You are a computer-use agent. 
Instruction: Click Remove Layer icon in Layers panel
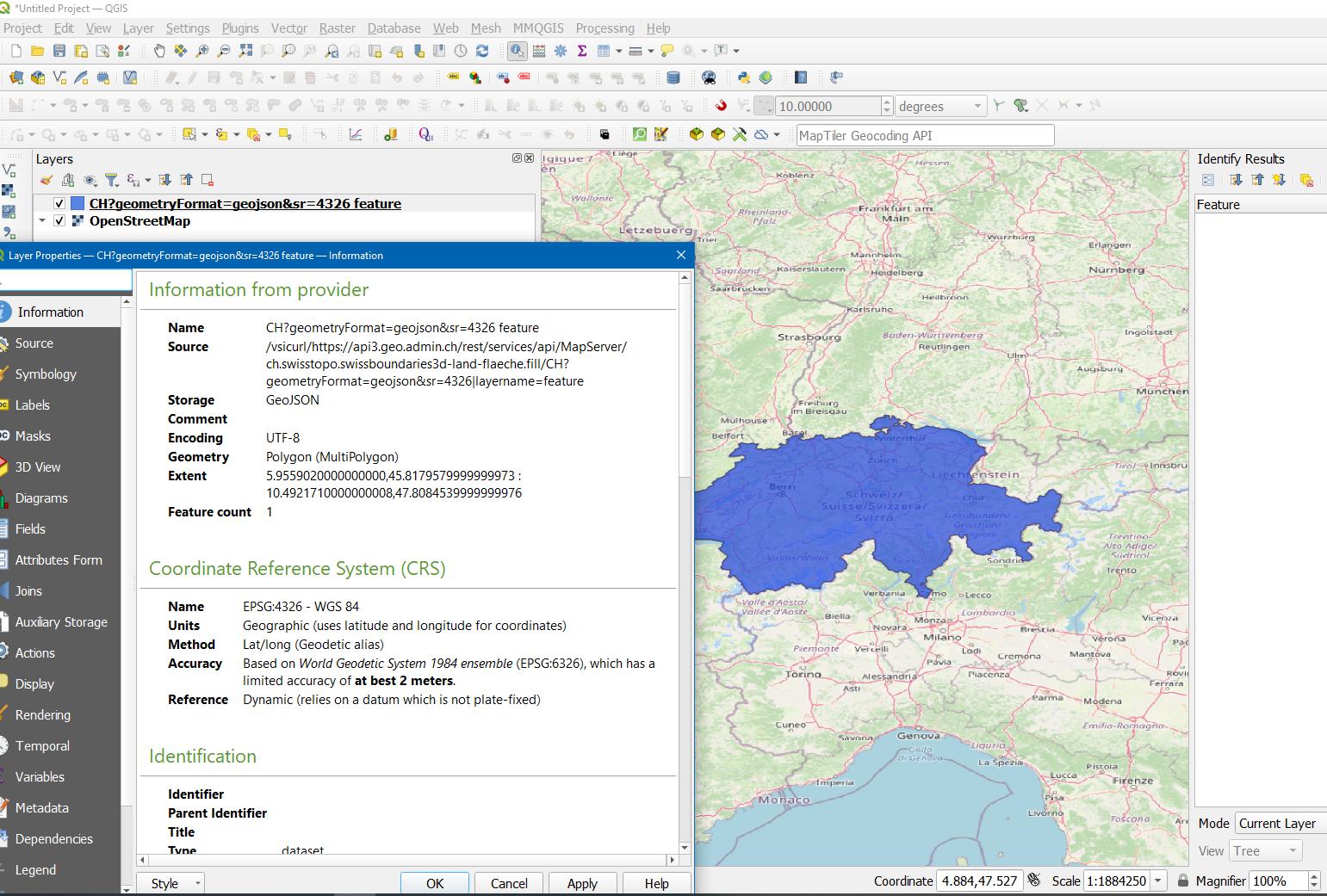pos(207,180)
